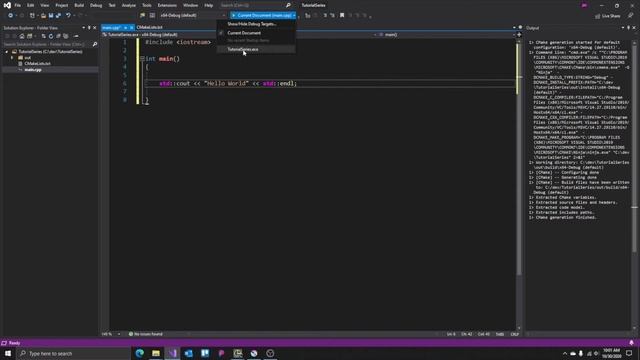The height and width of the screenshot is (360, 640).
Task: Click the account profile badge
Action: click(x=584, y=5)
